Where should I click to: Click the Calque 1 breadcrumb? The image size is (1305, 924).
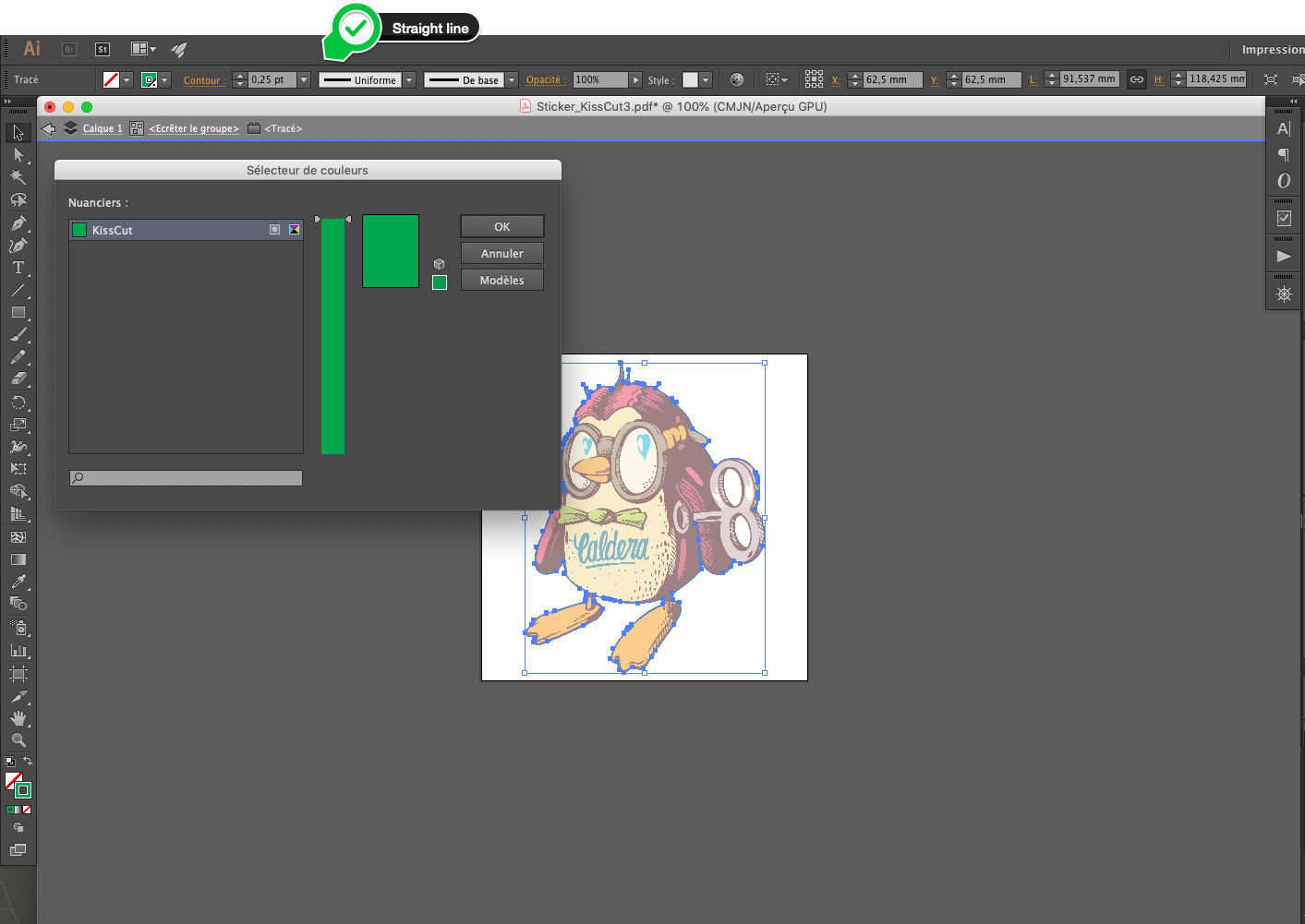103,129
